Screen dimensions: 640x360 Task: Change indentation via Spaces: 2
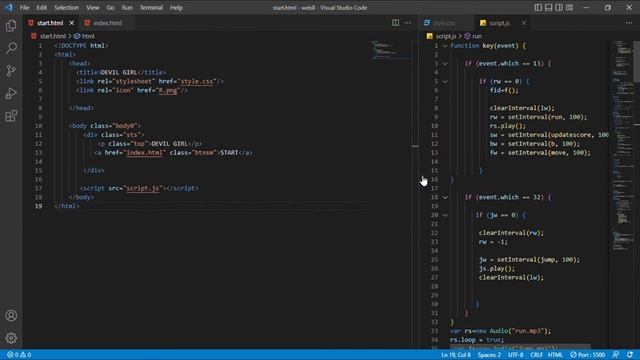point(489,355)
